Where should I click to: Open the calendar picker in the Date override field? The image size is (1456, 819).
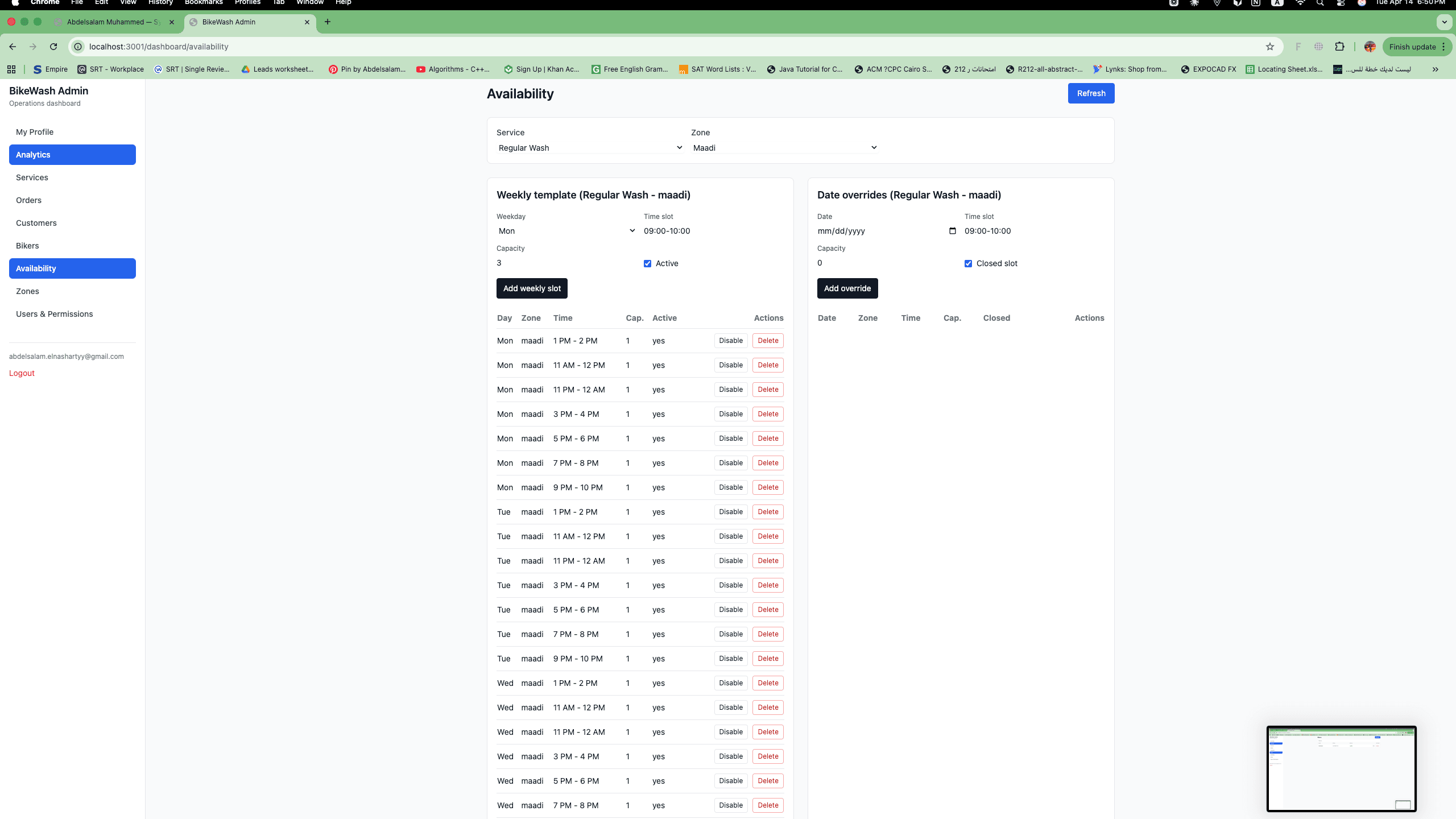[x=952, y=231]
